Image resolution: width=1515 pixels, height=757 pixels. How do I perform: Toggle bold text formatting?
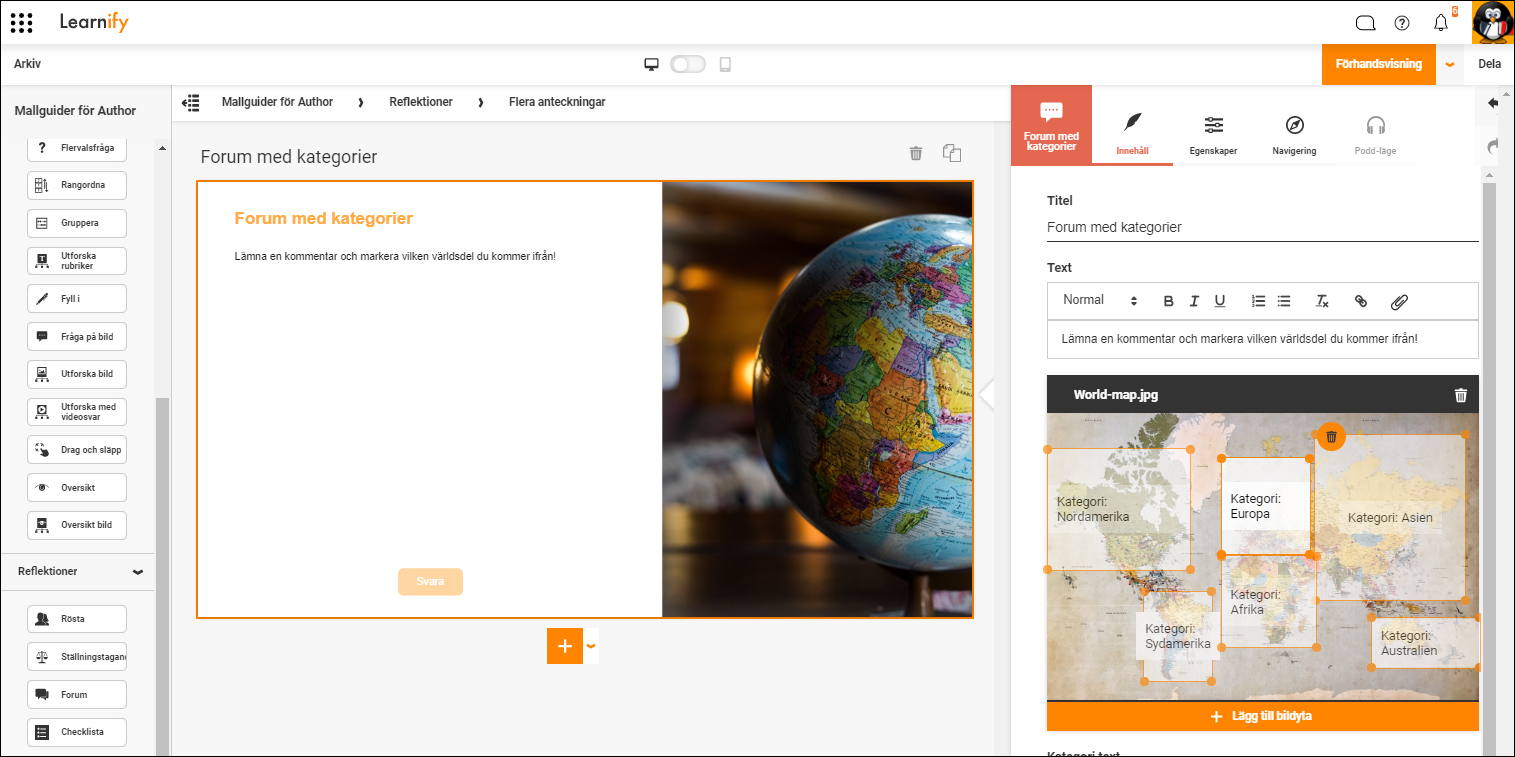click(1168, 301)
